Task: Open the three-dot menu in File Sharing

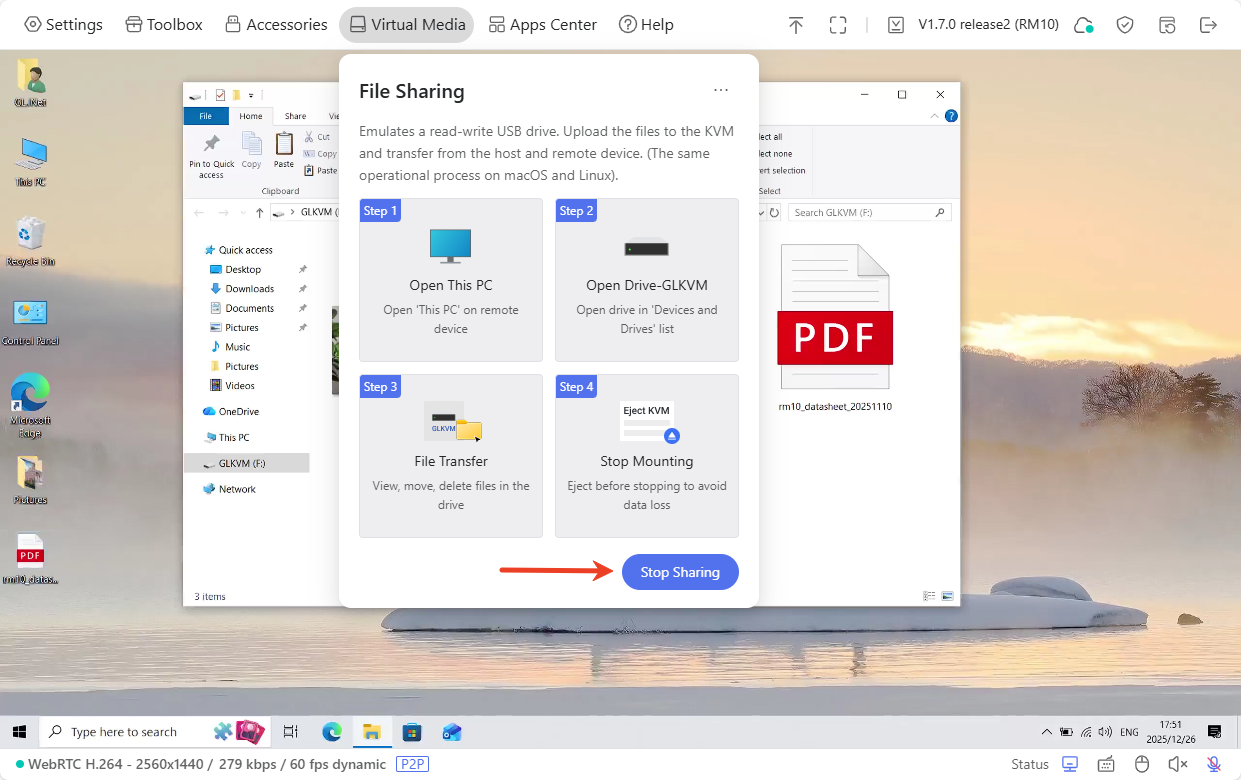Action: click(x=721, y=91)
